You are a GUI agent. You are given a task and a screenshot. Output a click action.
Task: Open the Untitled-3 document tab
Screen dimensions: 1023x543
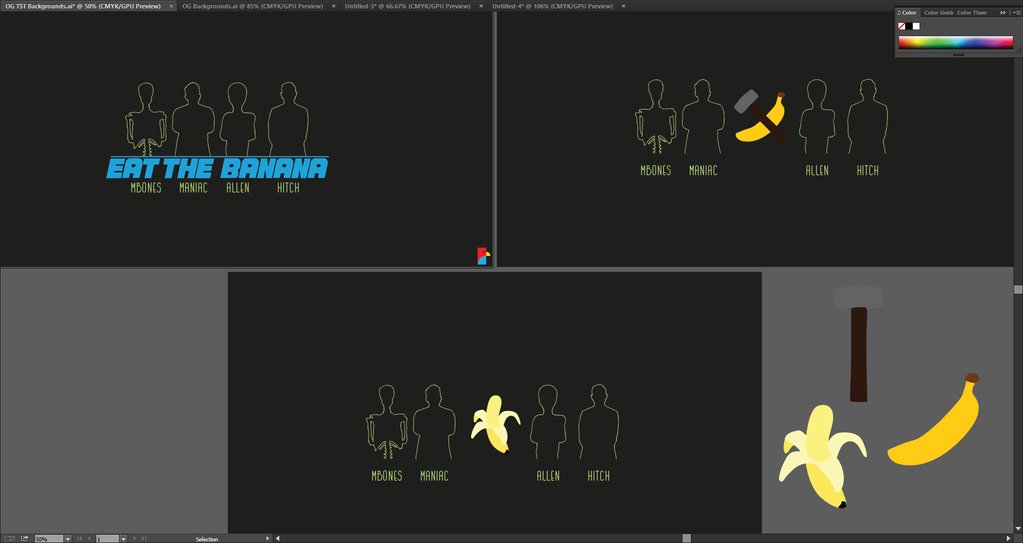point(407,6)
